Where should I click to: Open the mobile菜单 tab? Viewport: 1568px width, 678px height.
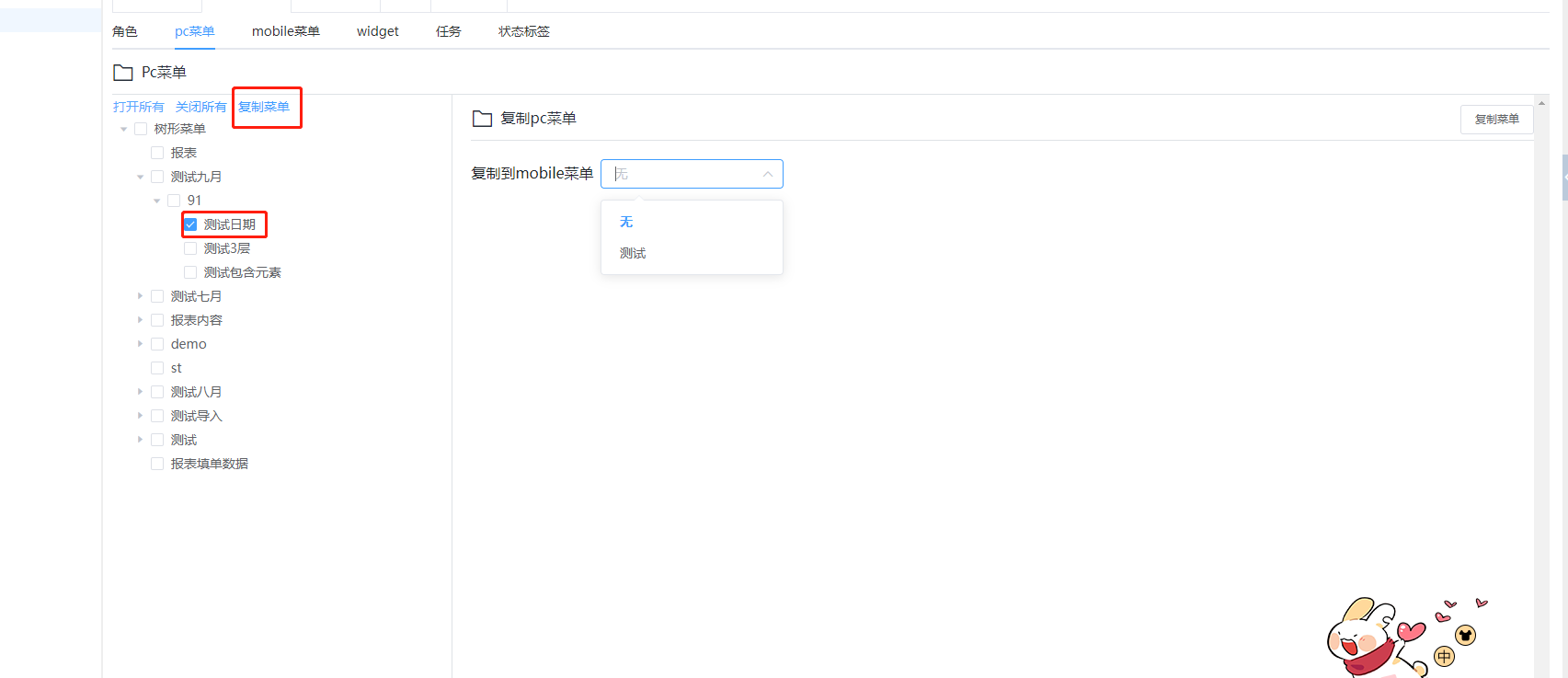(286, 31)
